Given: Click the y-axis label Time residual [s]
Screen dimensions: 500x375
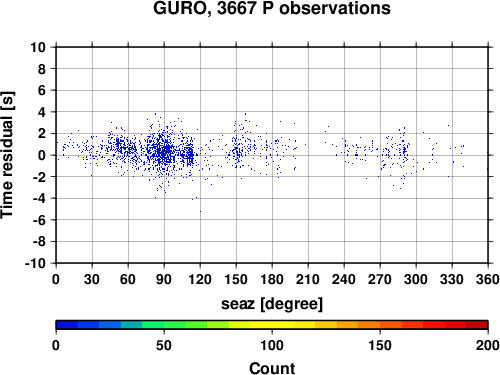Looking at the screenshot, I should tap(8, 155).
